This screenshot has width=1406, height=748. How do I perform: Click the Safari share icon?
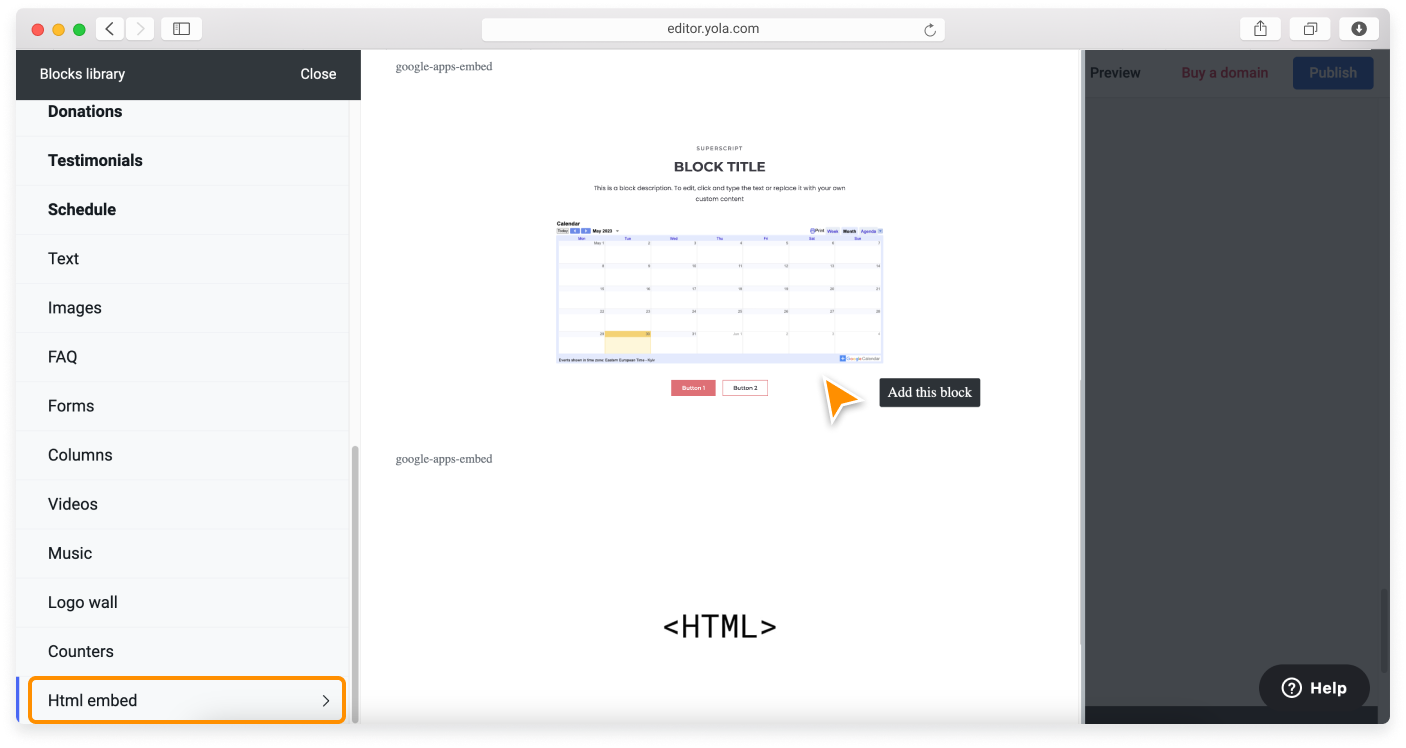[1259, 28]
